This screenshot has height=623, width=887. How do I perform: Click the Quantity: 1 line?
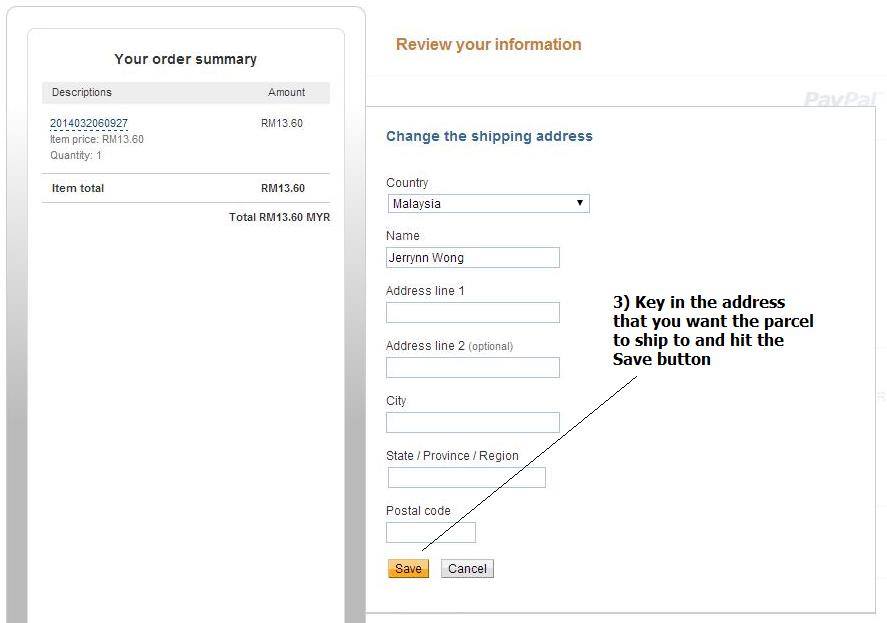click(x=76, y=156)
